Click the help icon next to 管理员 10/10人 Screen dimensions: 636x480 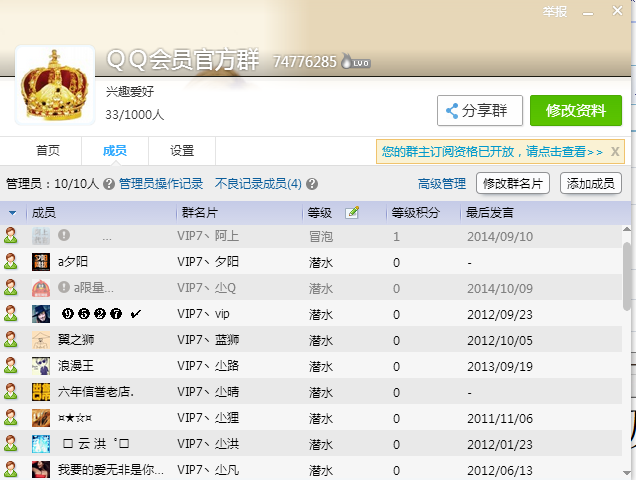109,184
